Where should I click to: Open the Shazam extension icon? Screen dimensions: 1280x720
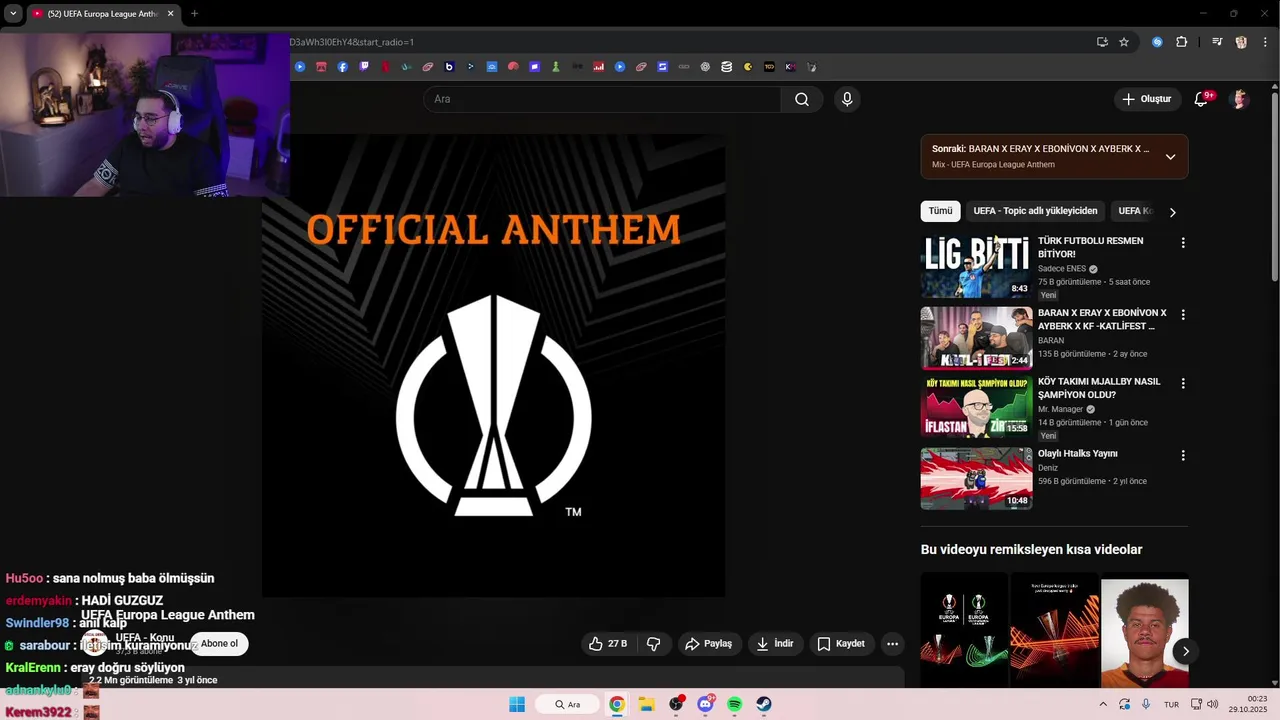coord(1157,42)
